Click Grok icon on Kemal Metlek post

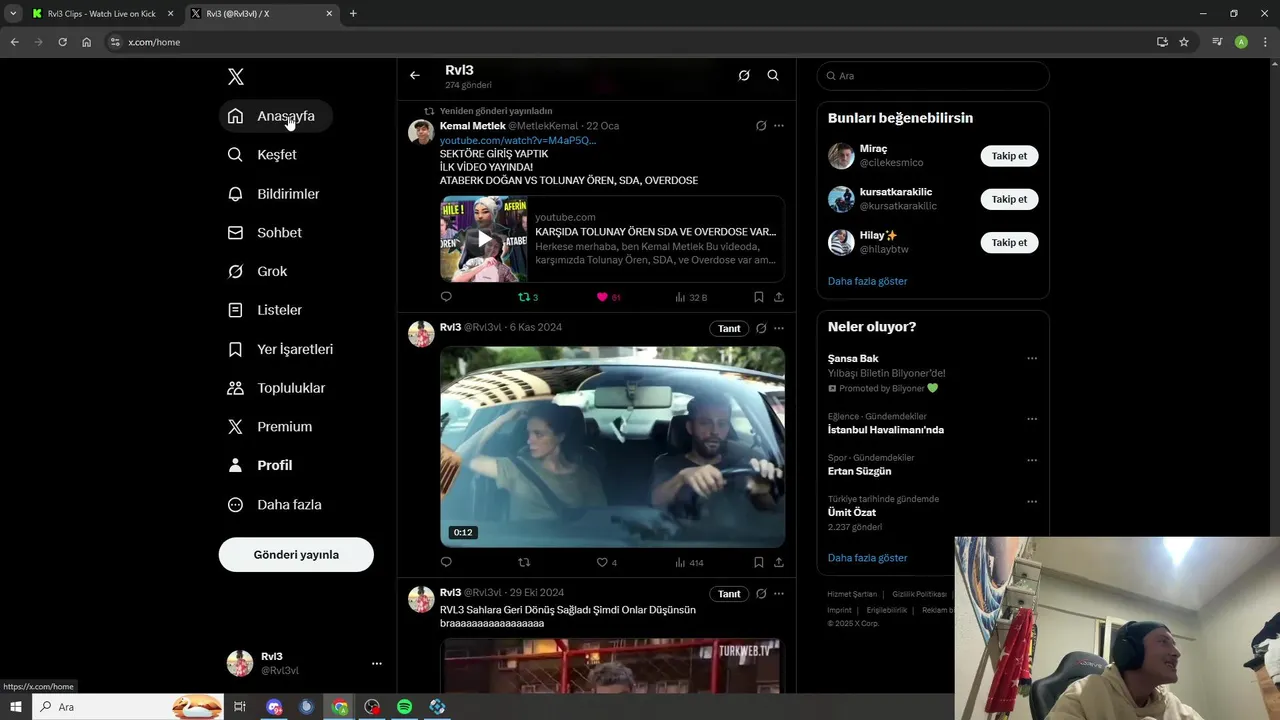[761, 126]
